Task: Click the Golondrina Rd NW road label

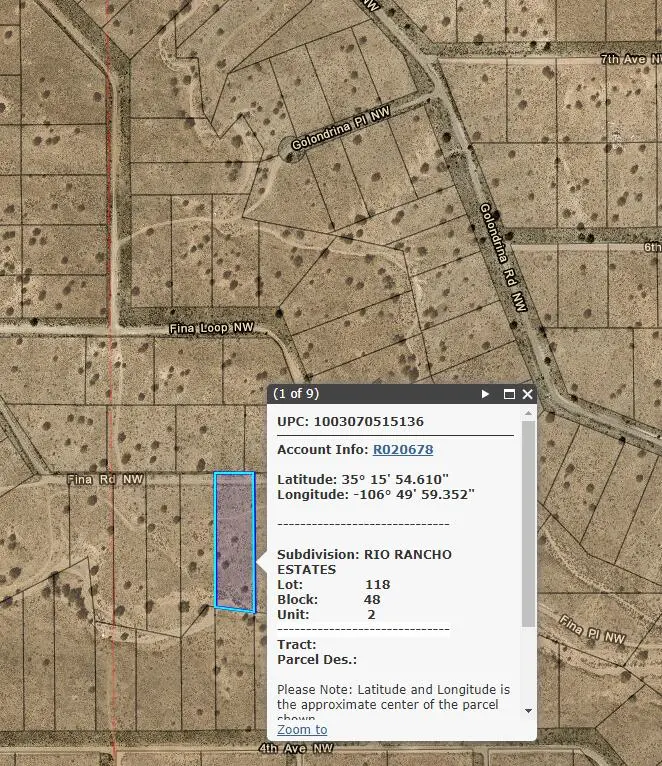Action: pyautogui.click(x=502, y=256)
